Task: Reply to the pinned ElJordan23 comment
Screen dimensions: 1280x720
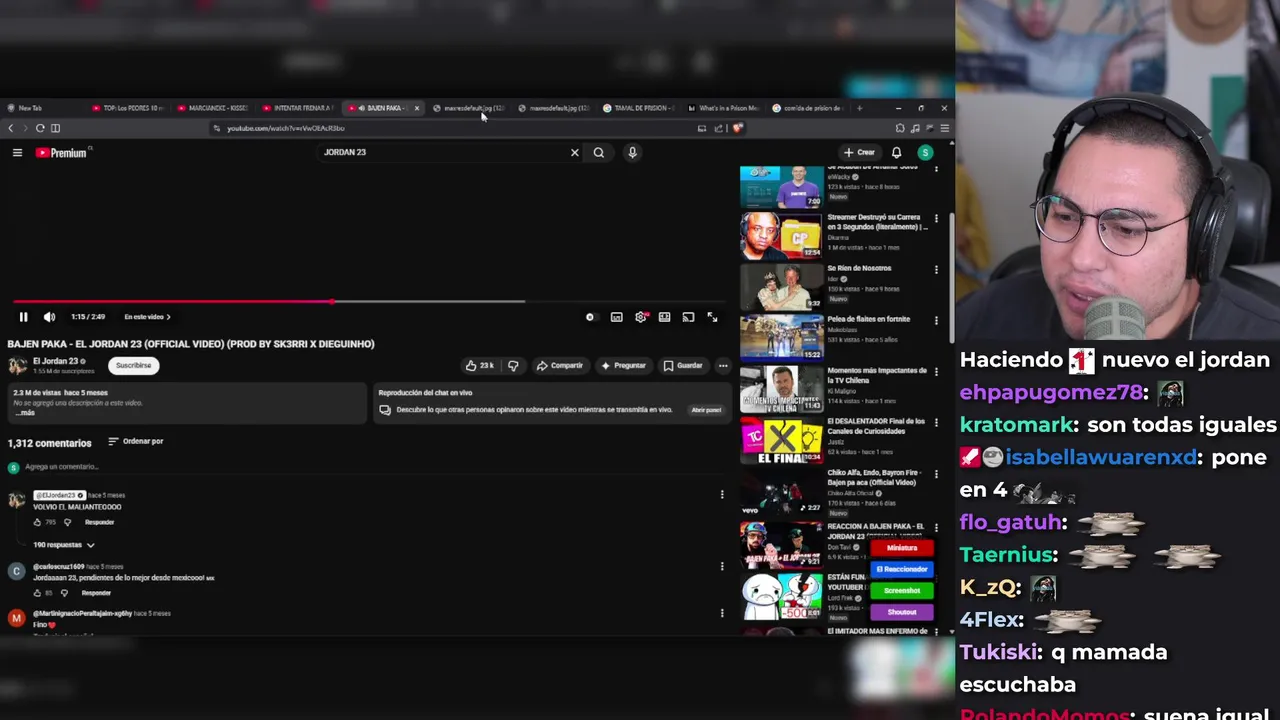Action: tap(99, 522)
